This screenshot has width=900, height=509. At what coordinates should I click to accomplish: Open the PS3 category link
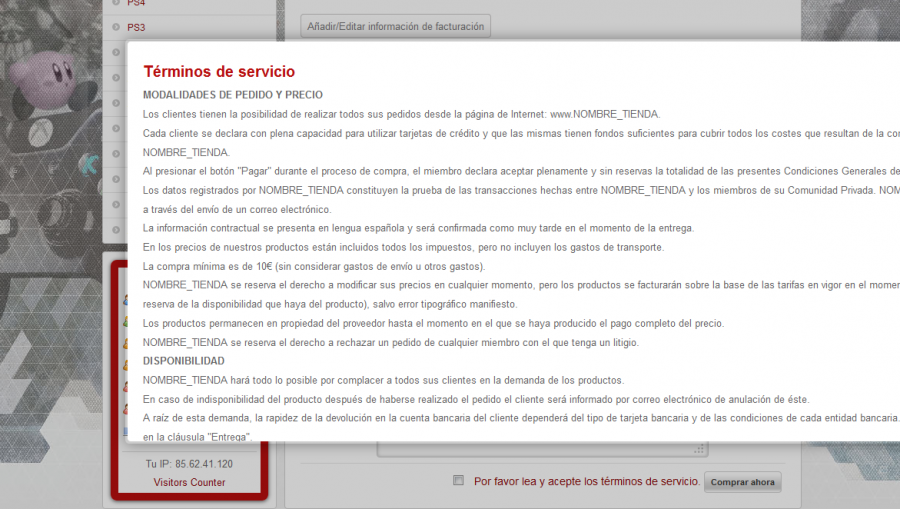pos(136,27)
